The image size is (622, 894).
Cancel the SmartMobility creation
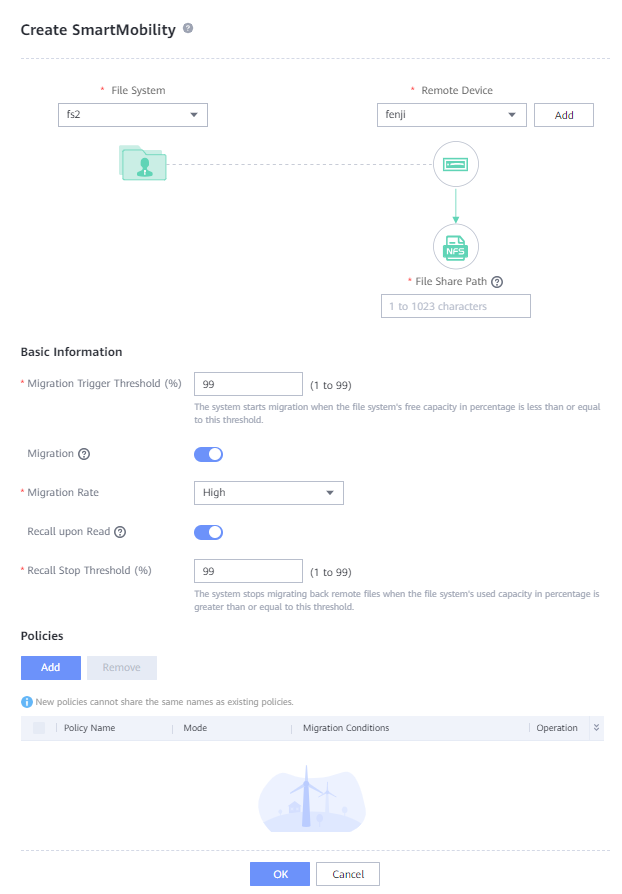point(348,874)
